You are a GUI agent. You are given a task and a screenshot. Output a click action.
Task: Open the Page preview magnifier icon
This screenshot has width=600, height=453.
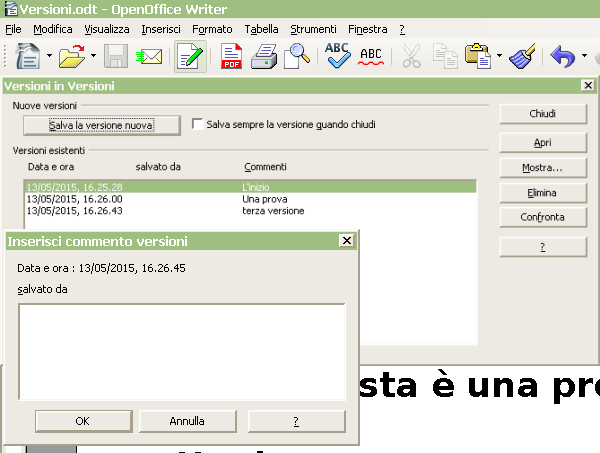[297, 56]
